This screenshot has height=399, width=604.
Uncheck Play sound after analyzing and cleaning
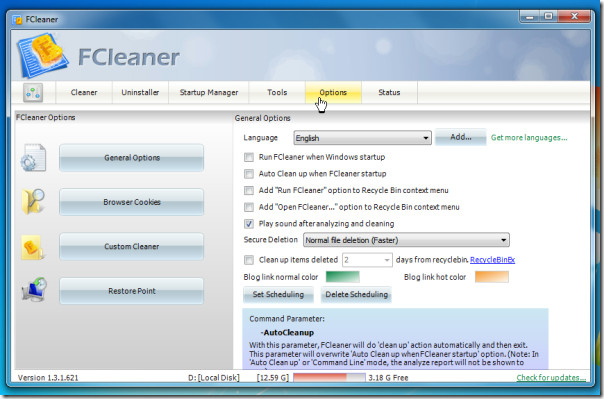[249, 224]
